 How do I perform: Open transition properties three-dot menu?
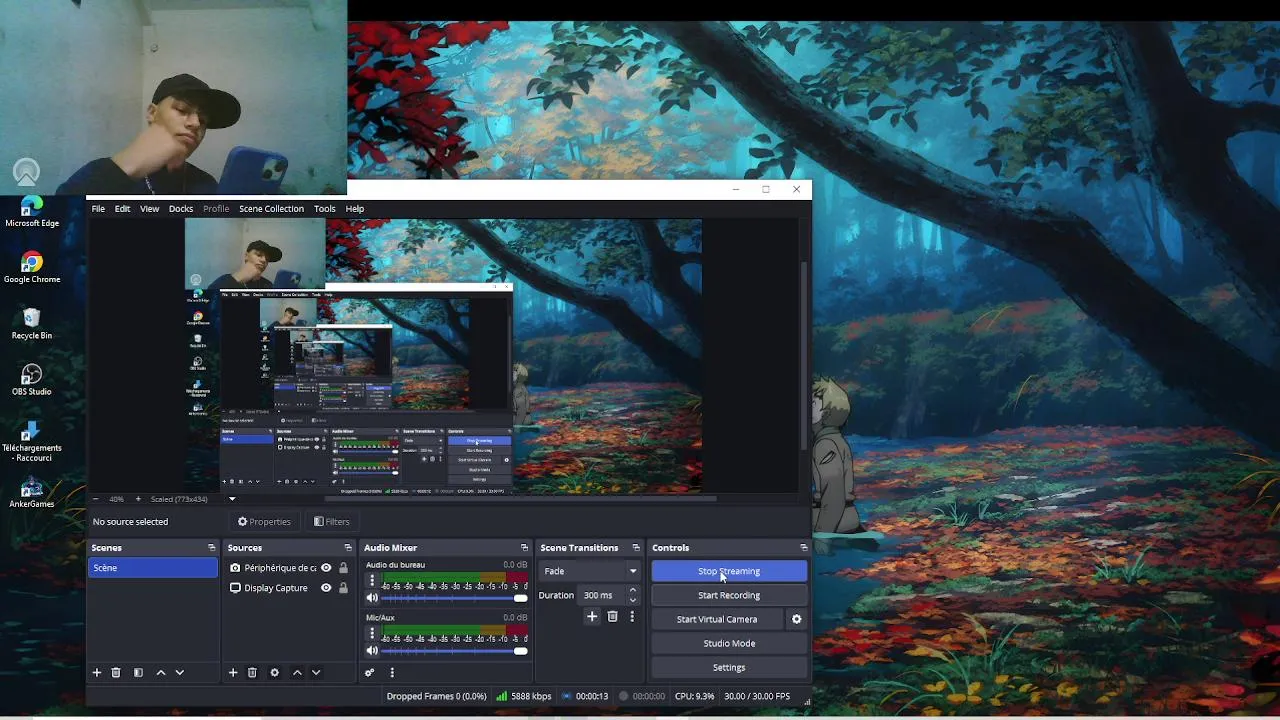[x=632, y=617]
